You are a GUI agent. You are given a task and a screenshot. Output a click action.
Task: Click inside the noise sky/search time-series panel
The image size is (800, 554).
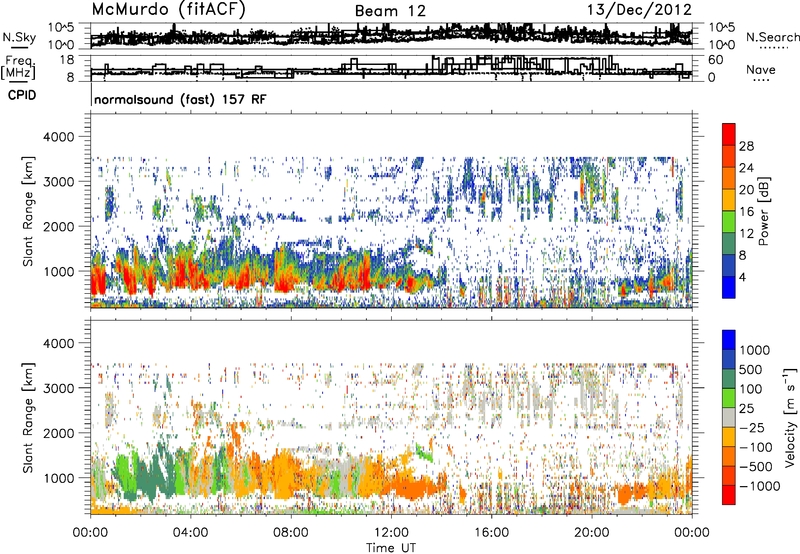click(391, 36)
